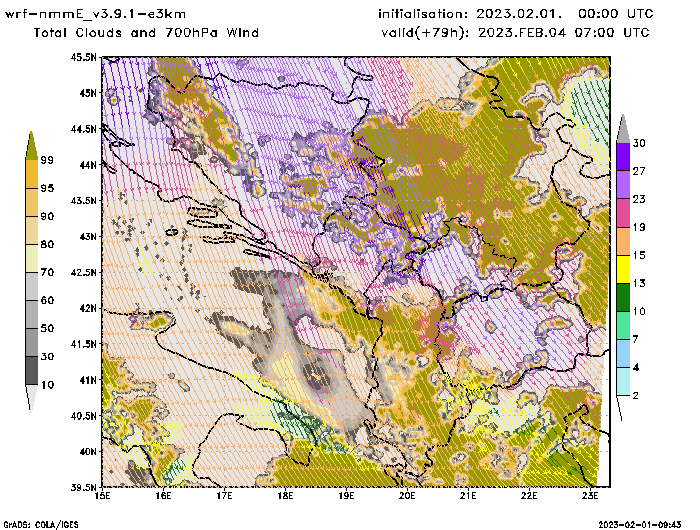
Task: Click the 45.5N latitude label
Action: click(x=83, y=57)
